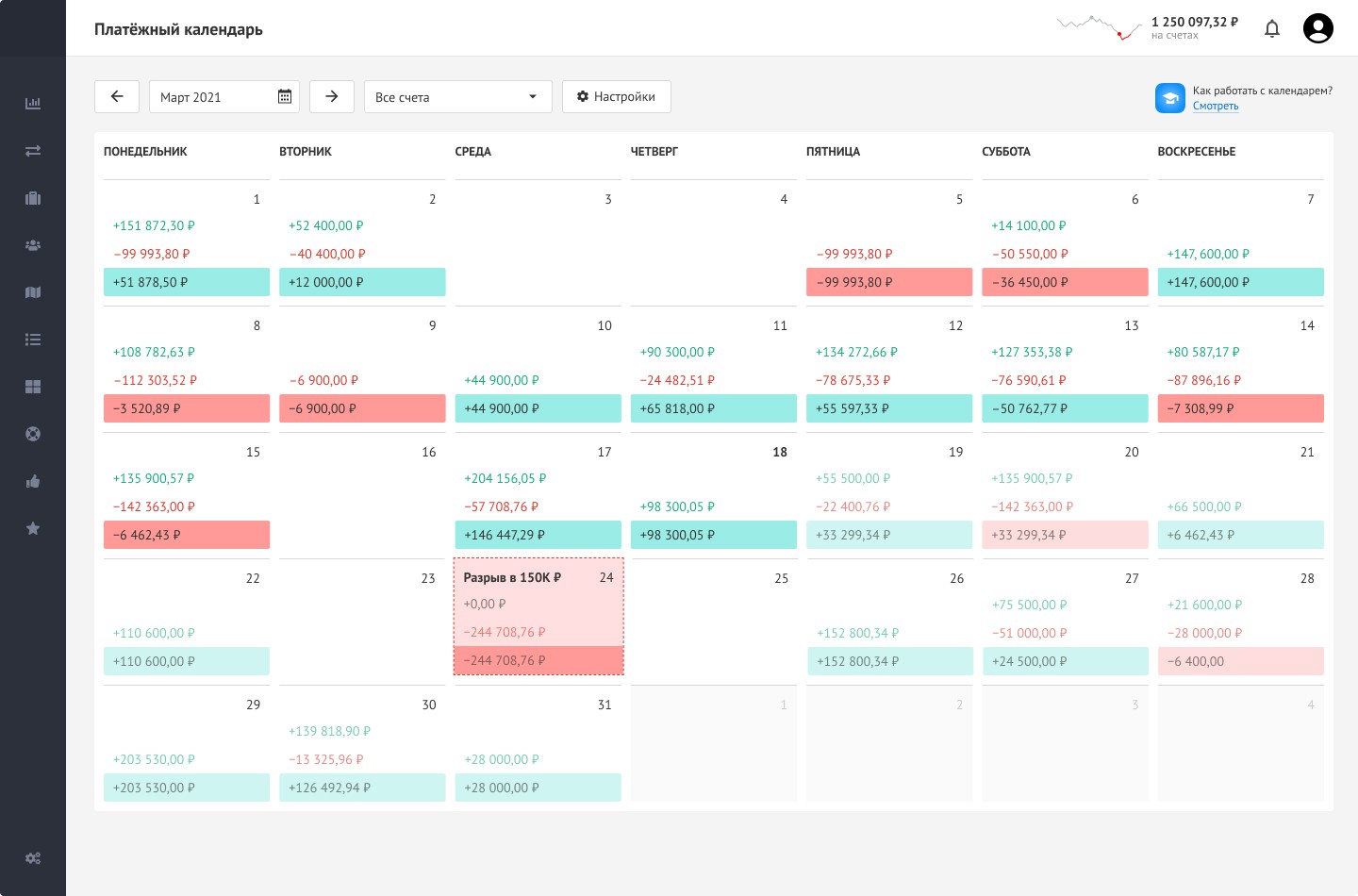Open the calendar picker in Март 2021 field

285,97
